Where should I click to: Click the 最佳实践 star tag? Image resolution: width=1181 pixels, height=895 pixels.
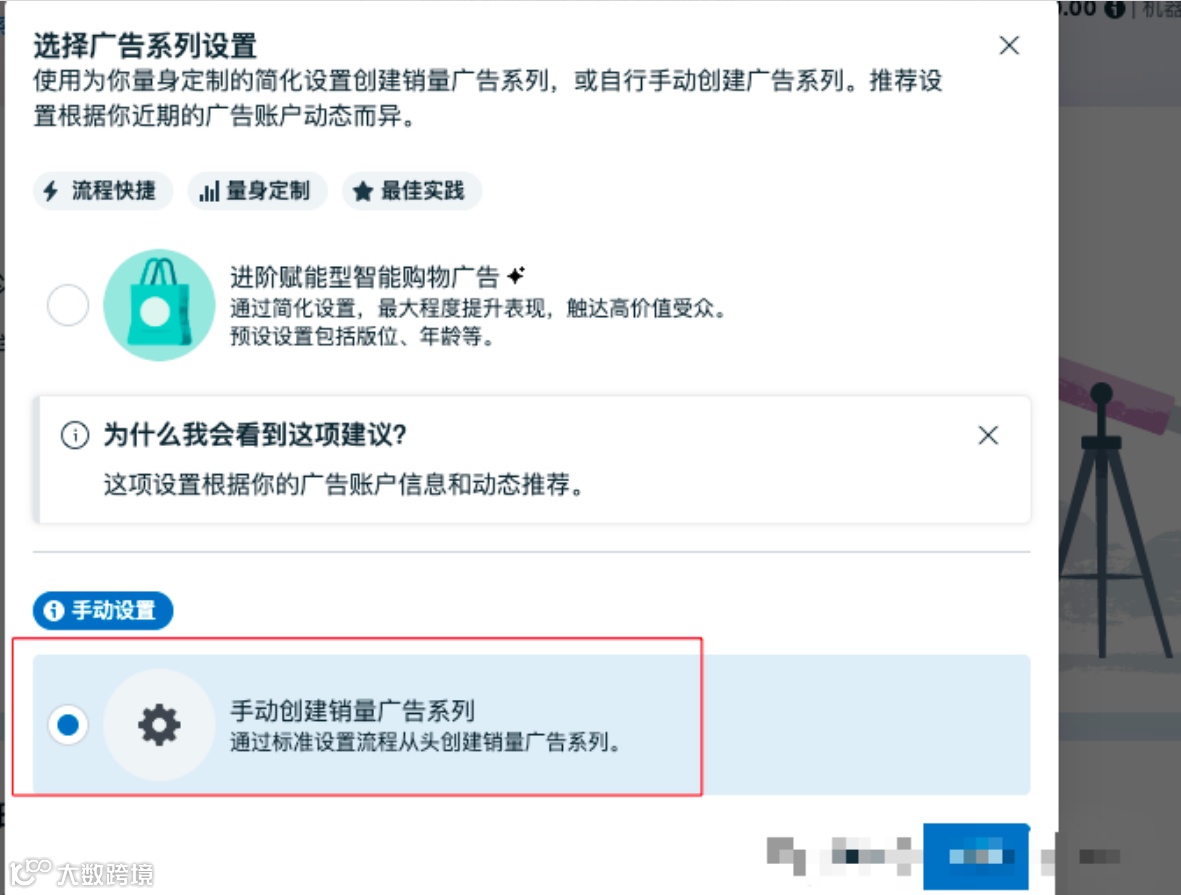(411, 191)
